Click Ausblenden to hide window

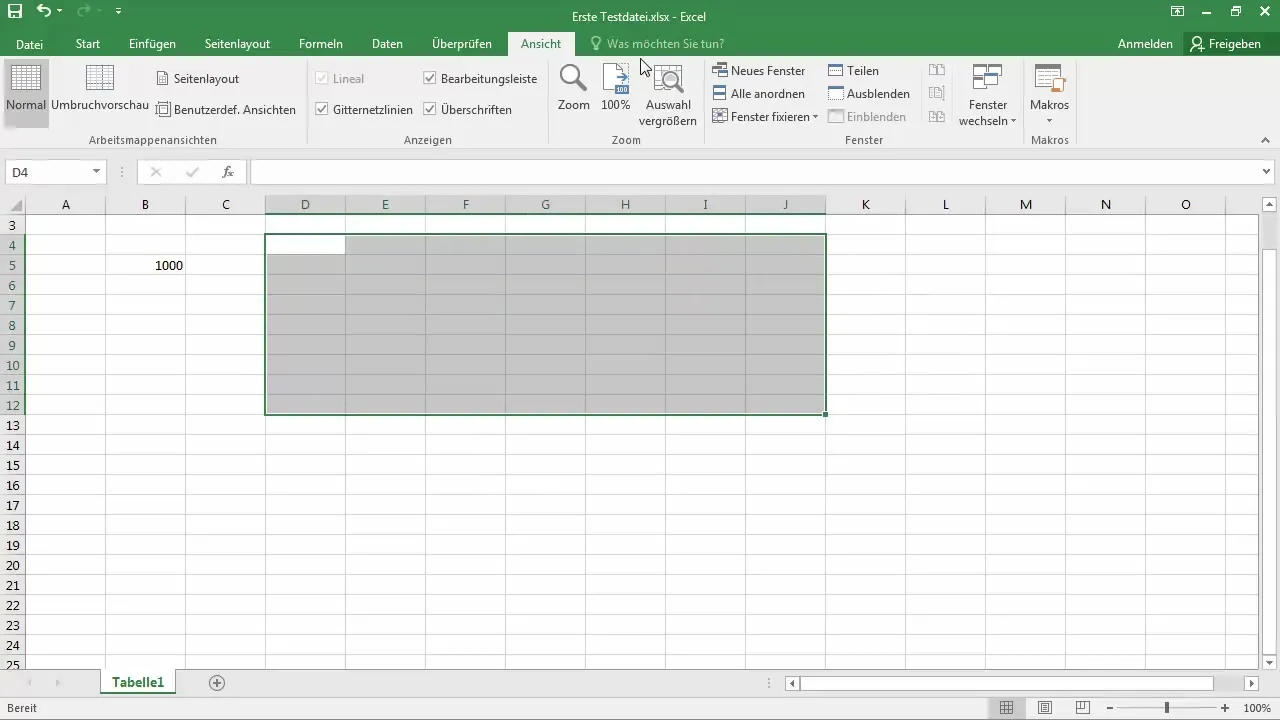869,94
